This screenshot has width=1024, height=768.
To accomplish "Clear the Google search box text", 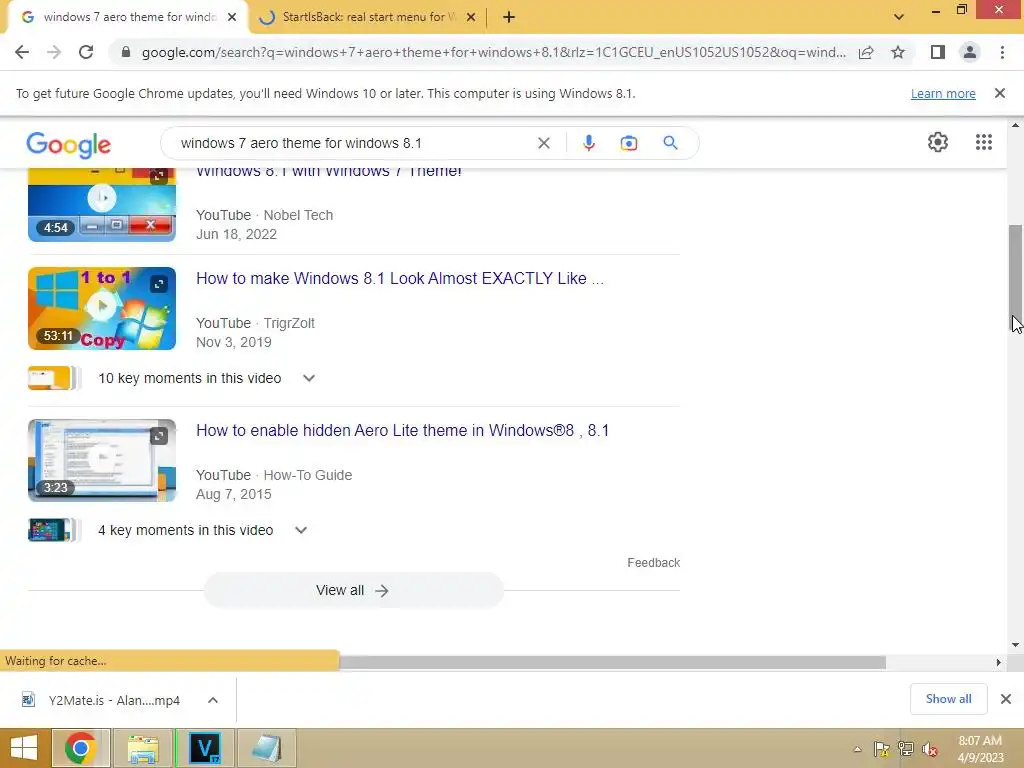I will coord(543,143).
